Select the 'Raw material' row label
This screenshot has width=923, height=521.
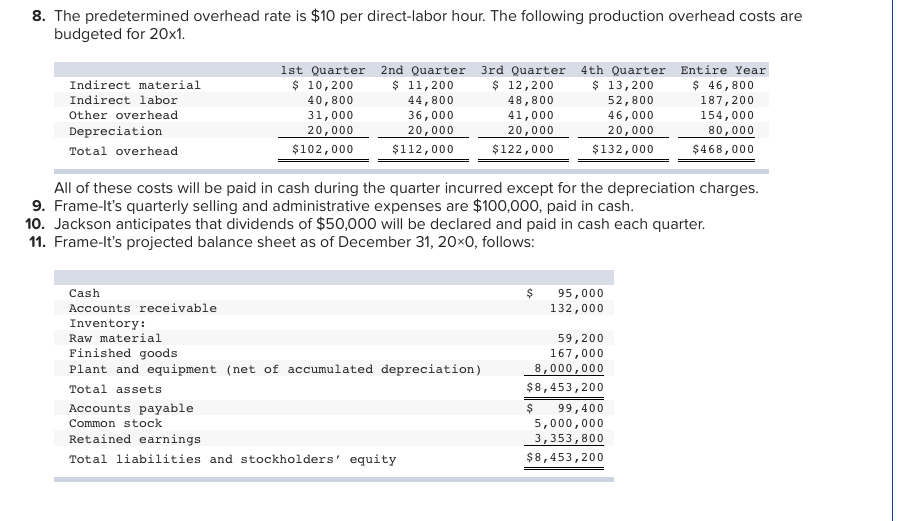(x=115, y=339)
